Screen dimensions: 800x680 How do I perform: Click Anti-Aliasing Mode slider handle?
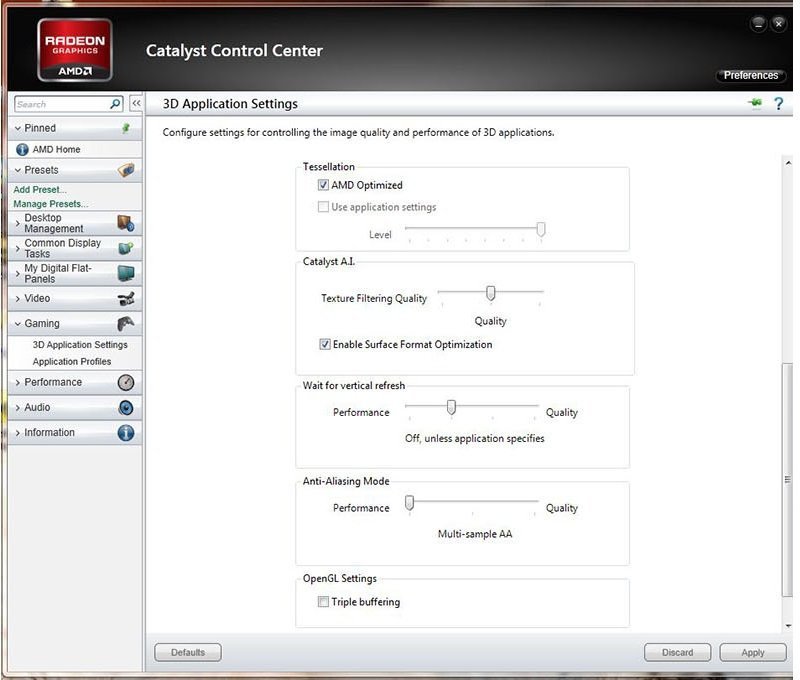pos(409,503)
